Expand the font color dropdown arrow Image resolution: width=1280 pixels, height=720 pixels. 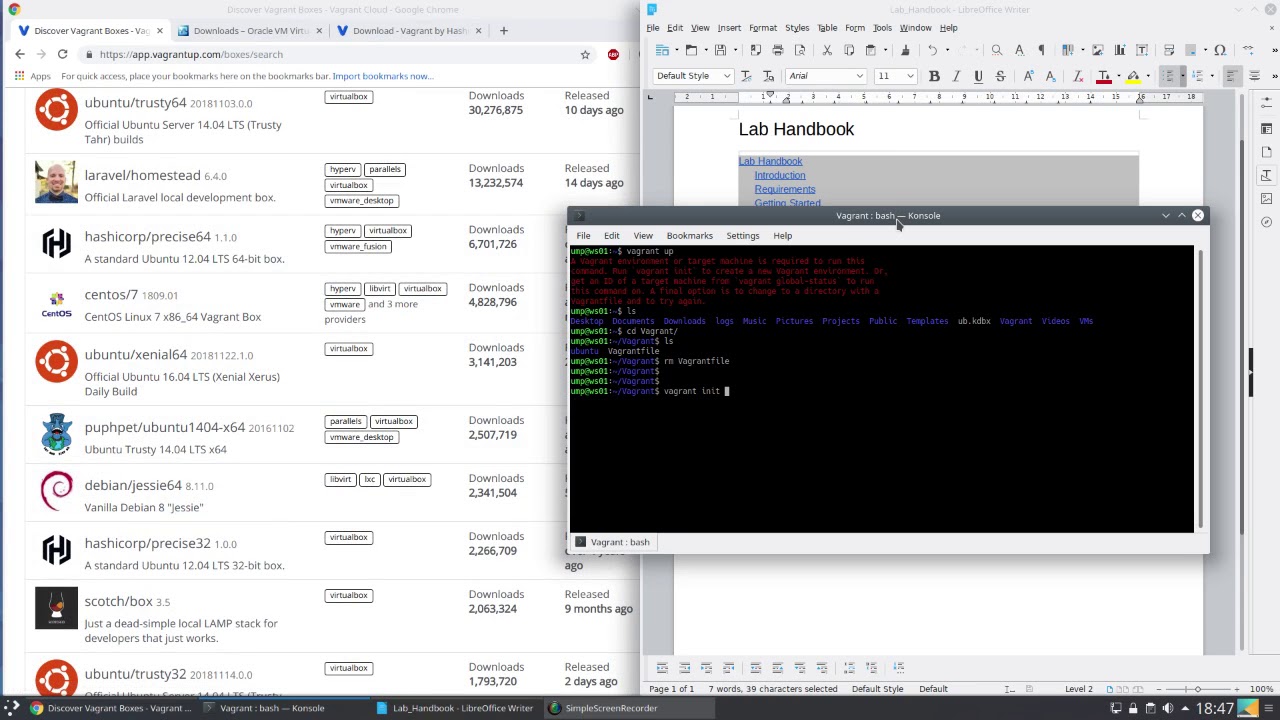[x=1118, y=76]
